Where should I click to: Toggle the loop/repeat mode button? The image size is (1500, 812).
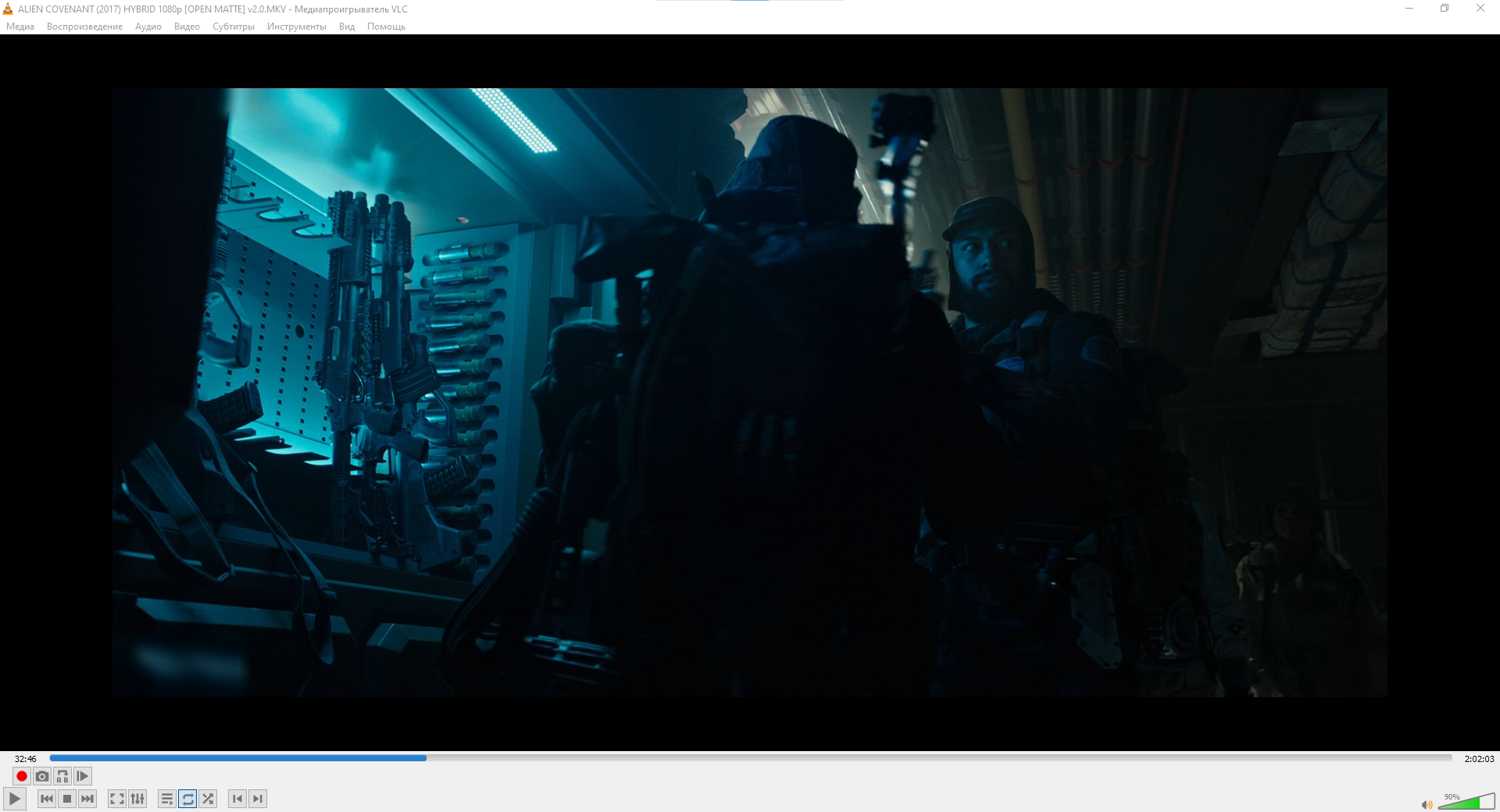point(187,799)
